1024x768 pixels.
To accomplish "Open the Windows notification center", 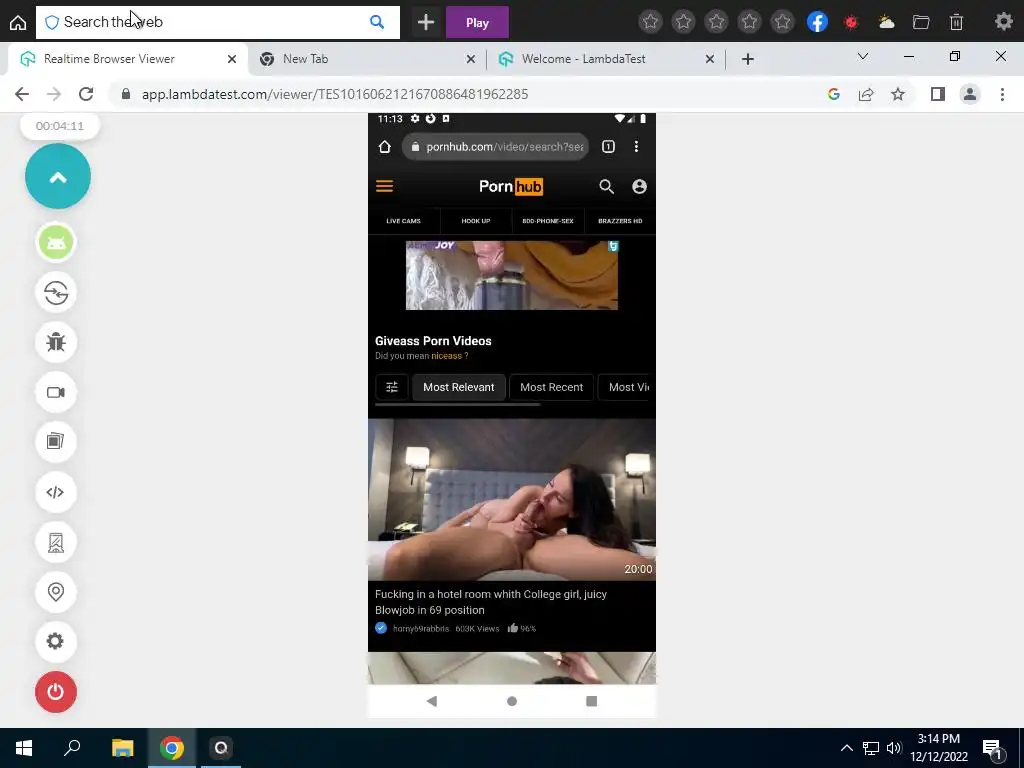I will coord(993,749).
